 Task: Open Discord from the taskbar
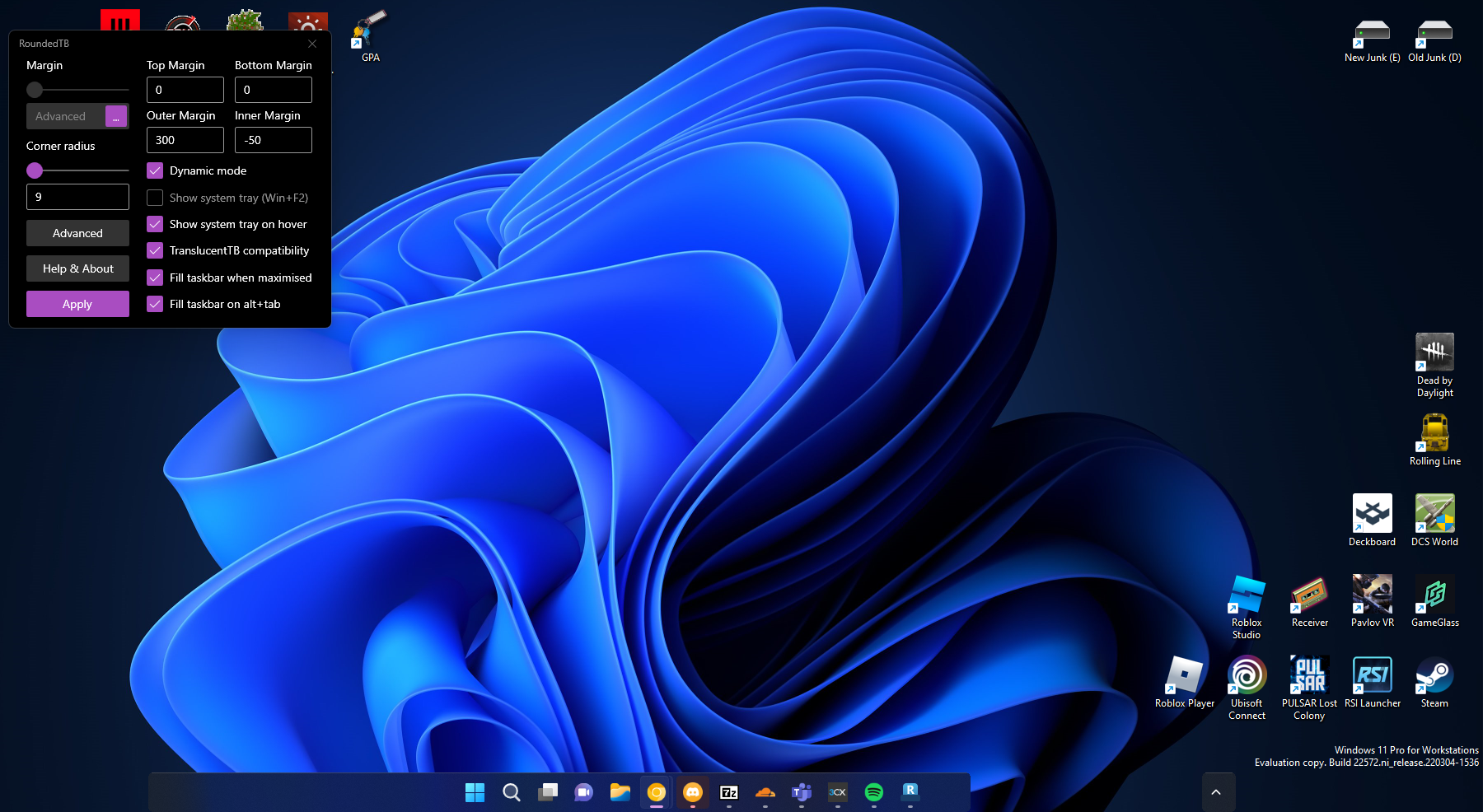click(x=693, y=792)
